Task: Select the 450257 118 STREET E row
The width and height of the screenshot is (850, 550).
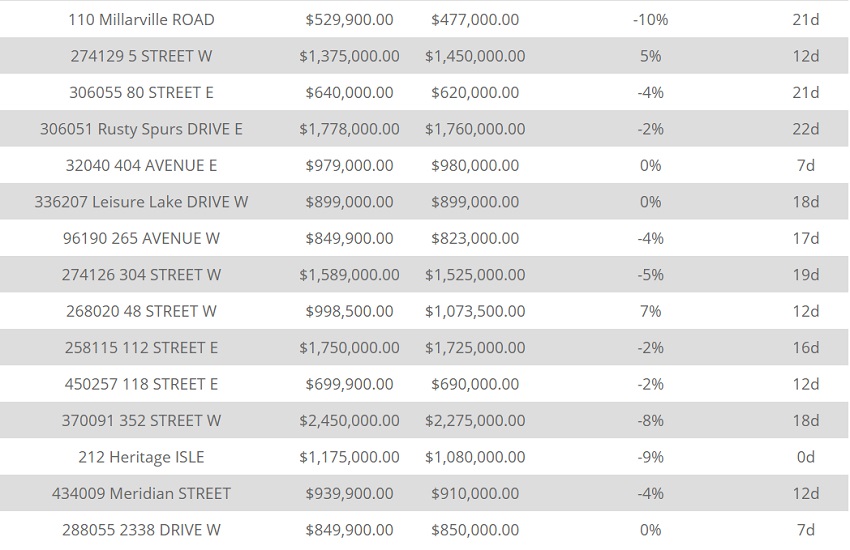Action: [141, 384]
